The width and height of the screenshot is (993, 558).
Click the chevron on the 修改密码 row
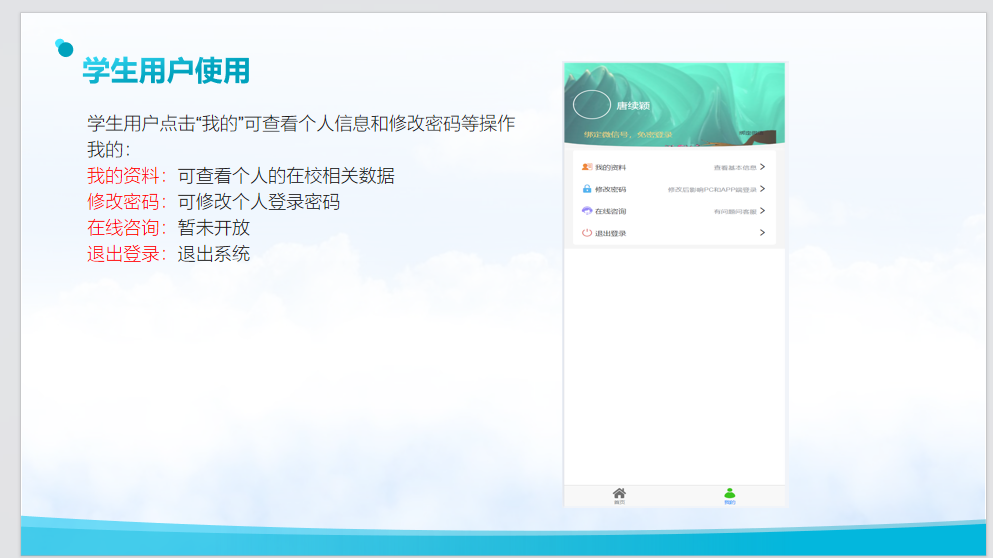coord(763,189)
